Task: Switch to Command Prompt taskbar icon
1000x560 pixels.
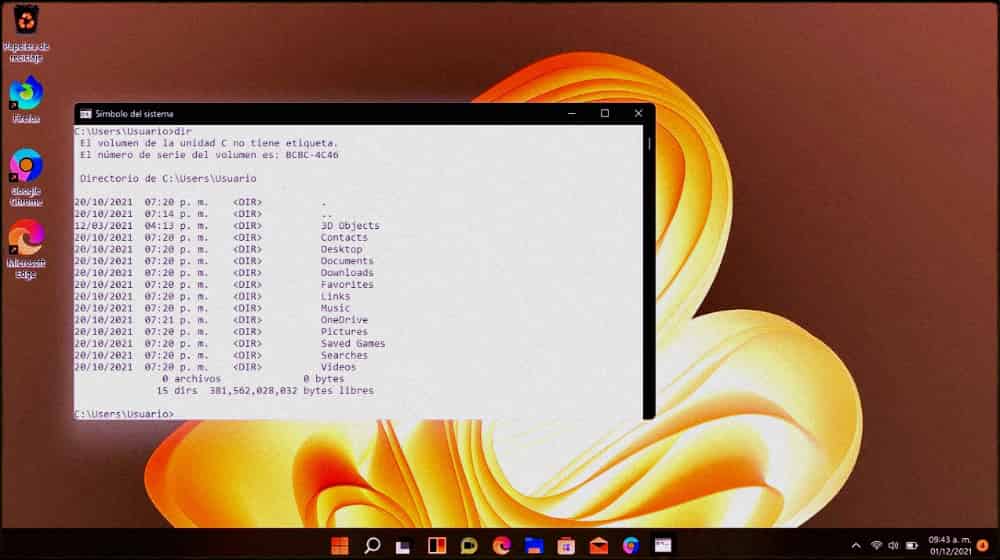Action: click(663, 545)
